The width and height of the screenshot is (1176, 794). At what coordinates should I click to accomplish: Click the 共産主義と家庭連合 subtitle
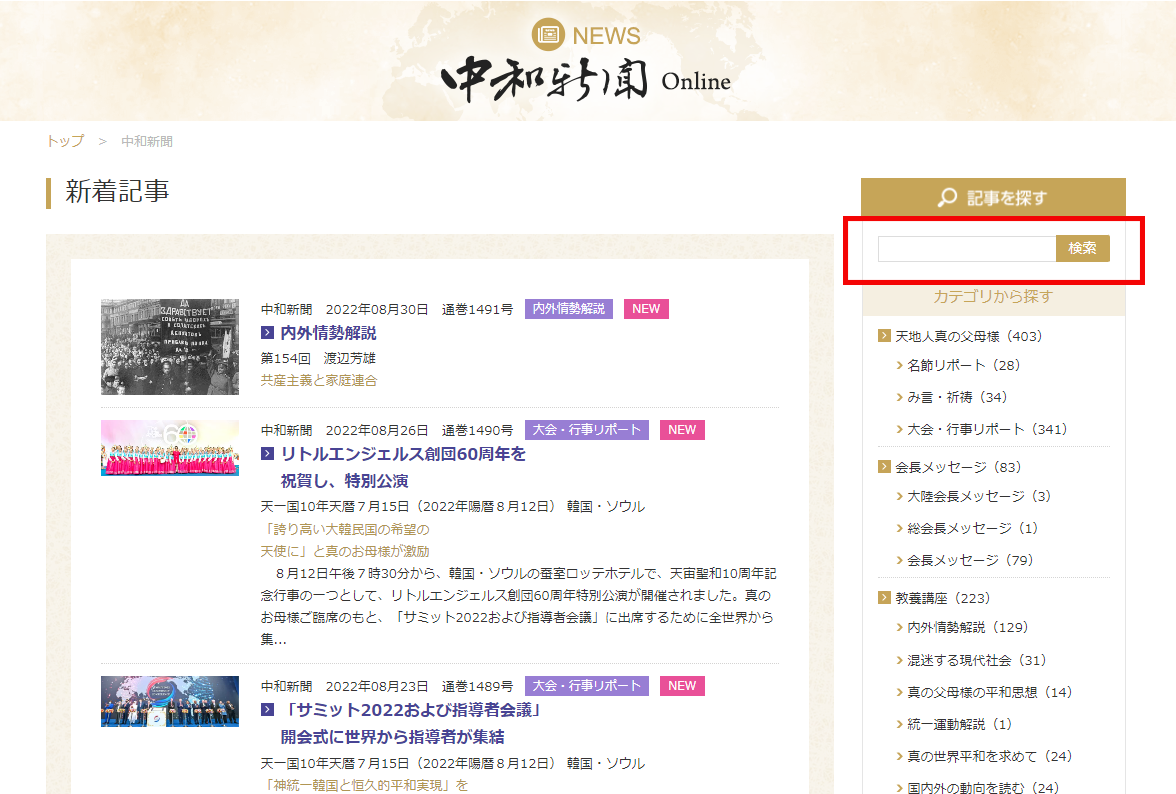(x=319, y=380)
